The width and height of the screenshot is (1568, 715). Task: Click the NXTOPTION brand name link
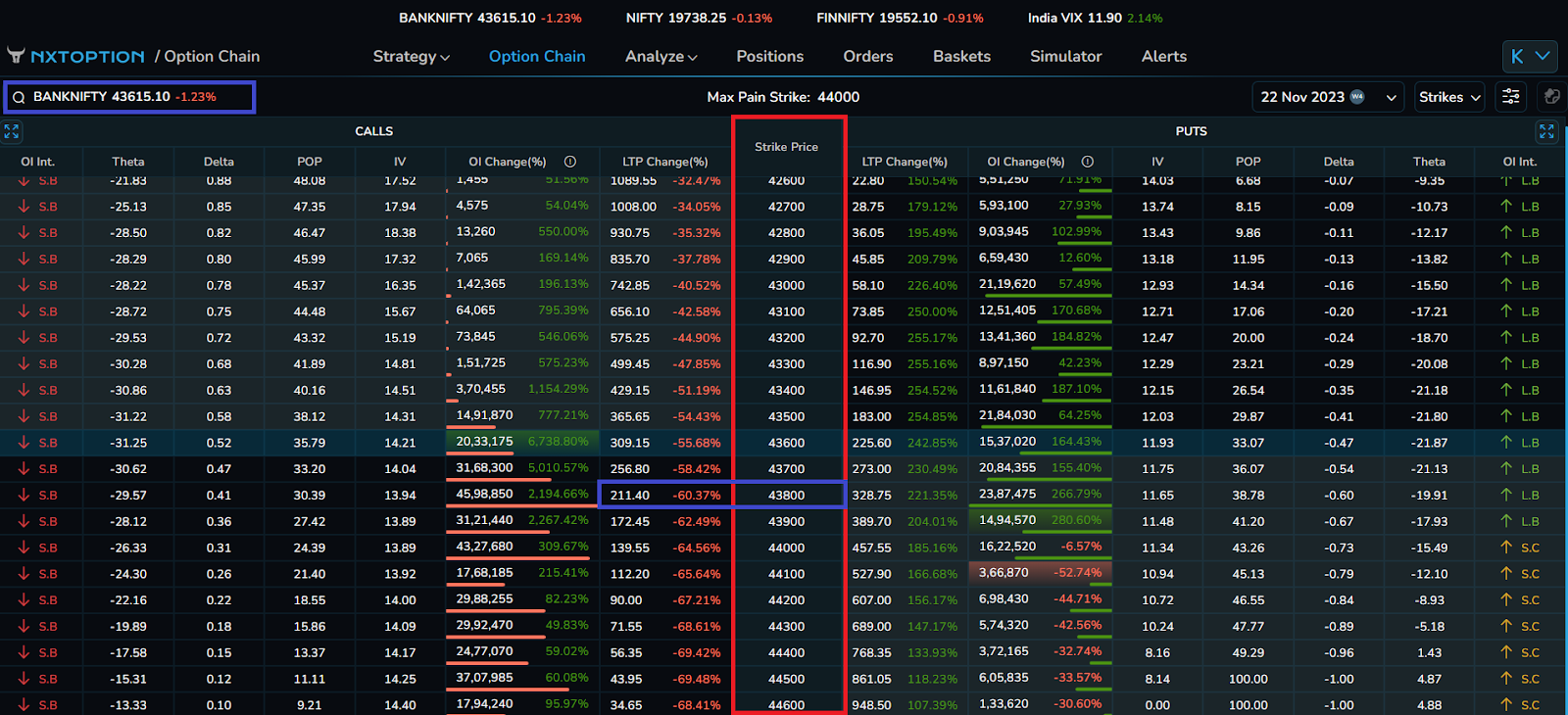click(87, 57)
